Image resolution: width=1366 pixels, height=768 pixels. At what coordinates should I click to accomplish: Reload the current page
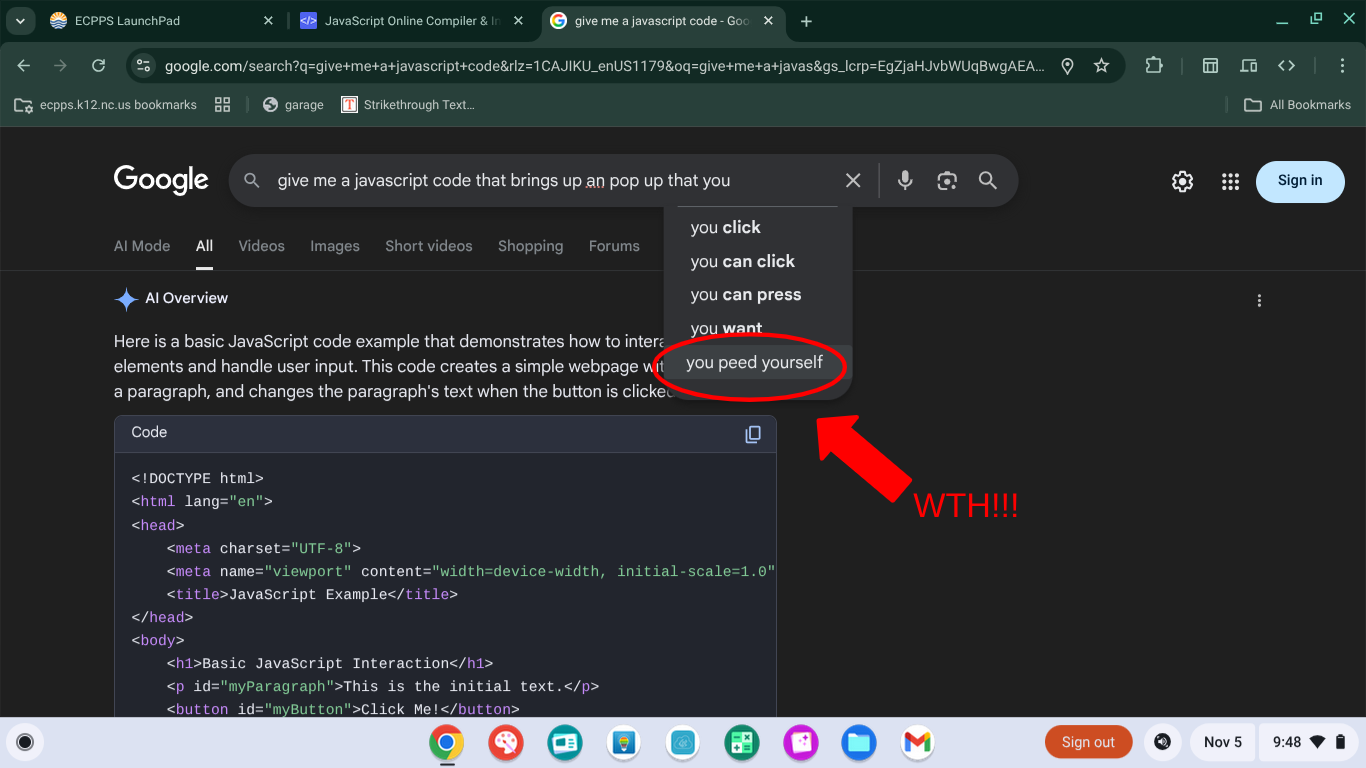click(x=98, y=66)
